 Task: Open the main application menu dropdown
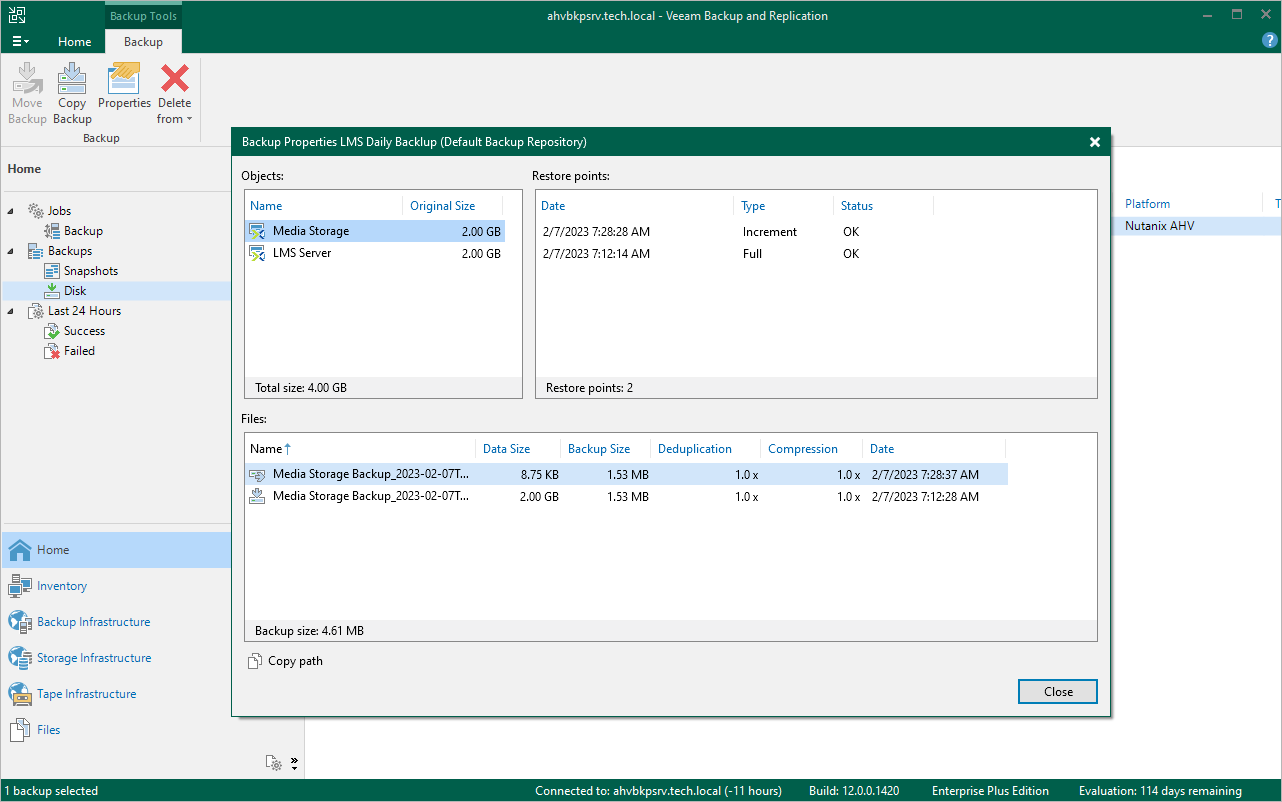click(20, 42)
